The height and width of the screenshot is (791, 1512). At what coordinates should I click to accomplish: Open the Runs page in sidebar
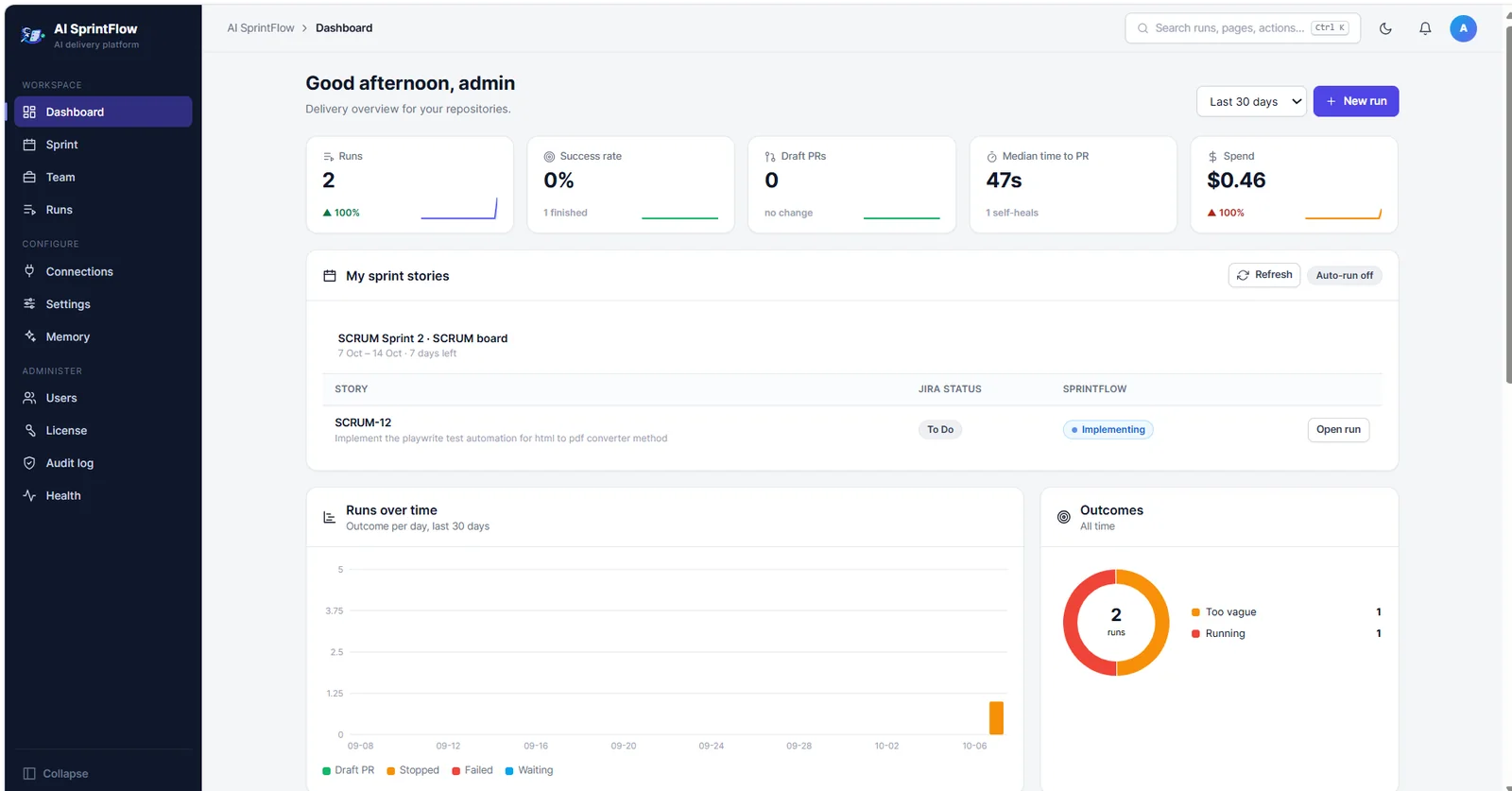(103, 210)
